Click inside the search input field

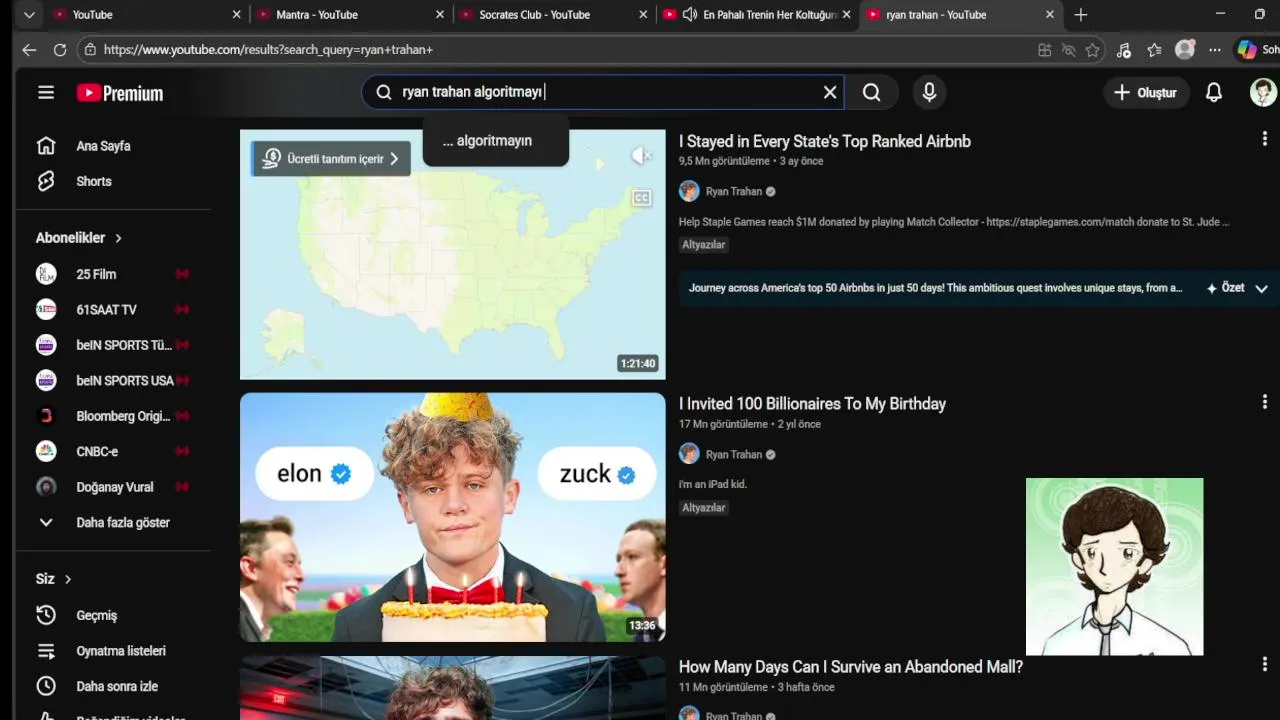coord(603,92)
